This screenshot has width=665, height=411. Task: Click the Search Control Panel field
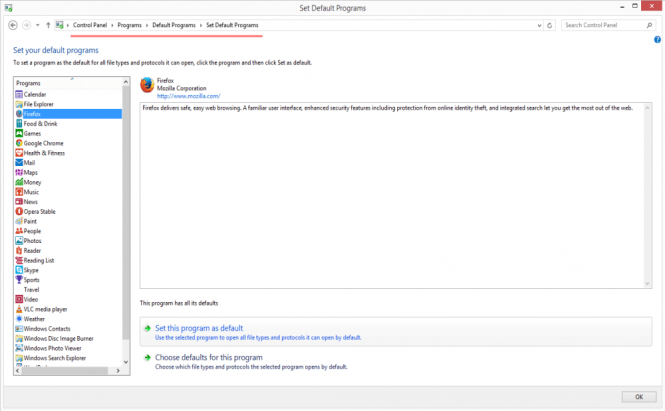coord(602,24)
